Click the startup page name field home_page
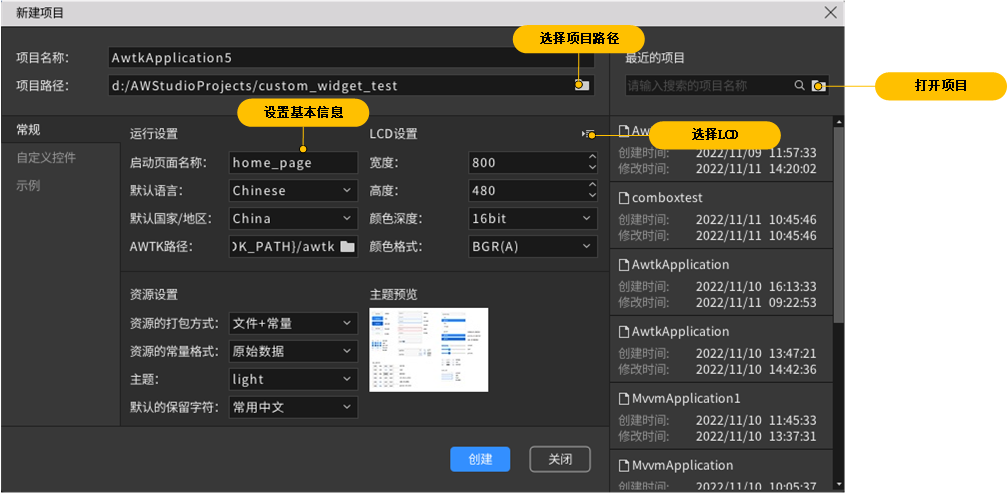Viewport: 1008px width, 493px height. [293, 163]
